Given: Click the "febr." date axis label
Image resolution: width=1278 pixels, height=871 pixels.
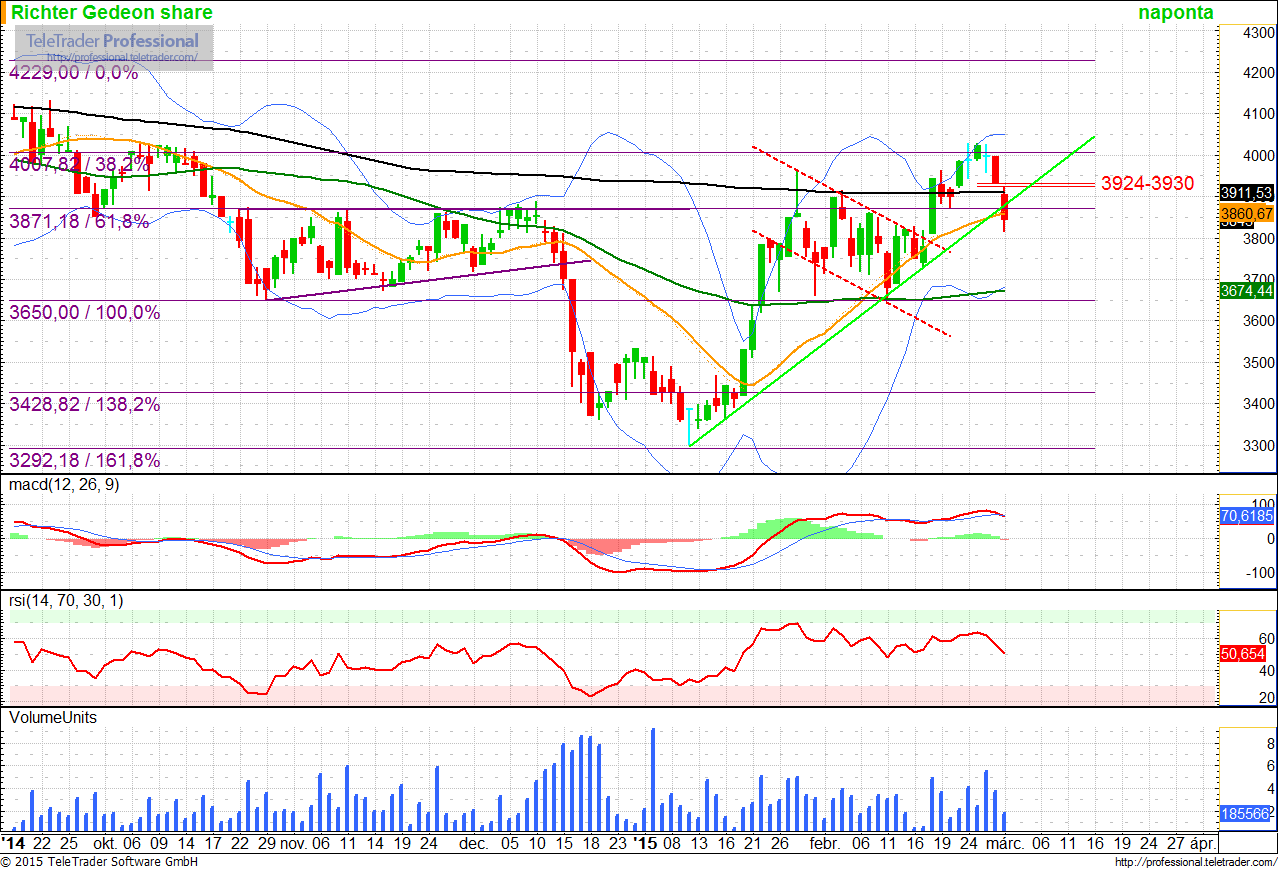Looking at the screenshot, I should [x=825, y=843].
